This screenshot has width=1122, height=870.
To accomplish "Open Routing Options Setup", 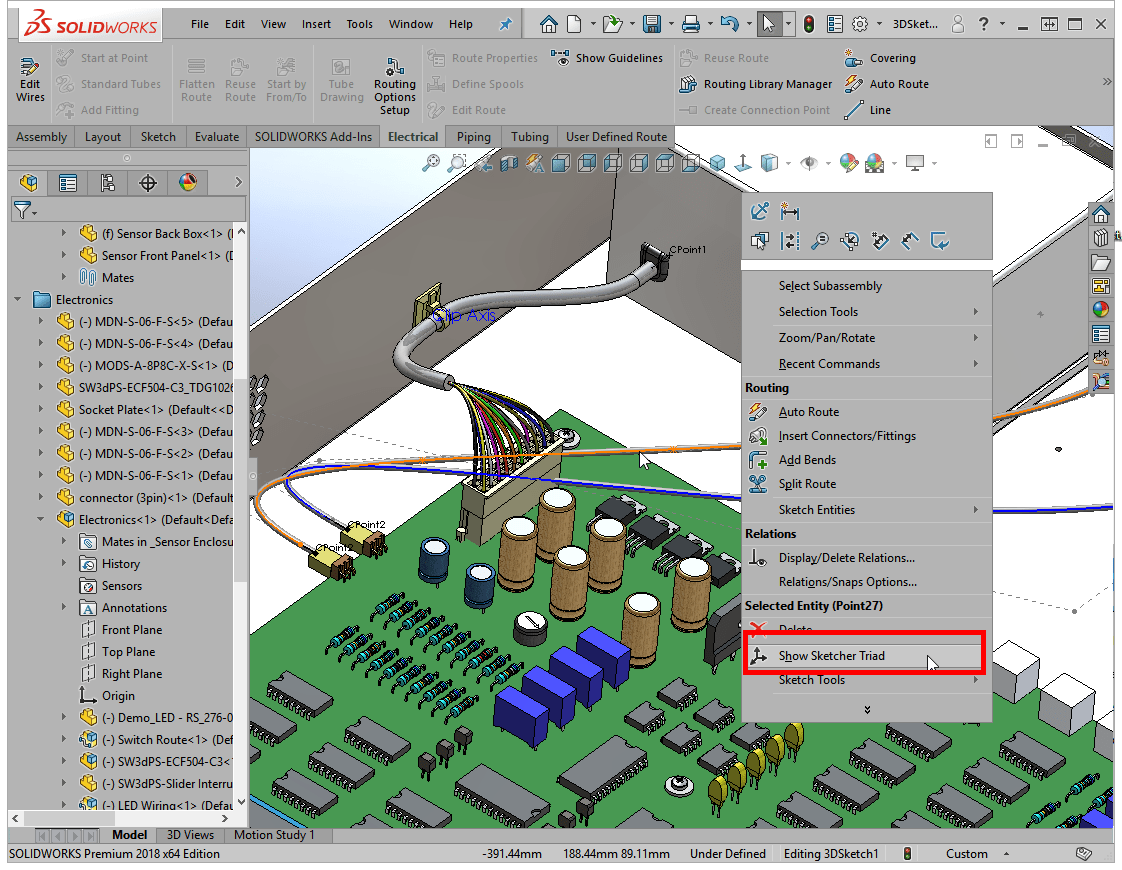I will (x=394, y=86).
